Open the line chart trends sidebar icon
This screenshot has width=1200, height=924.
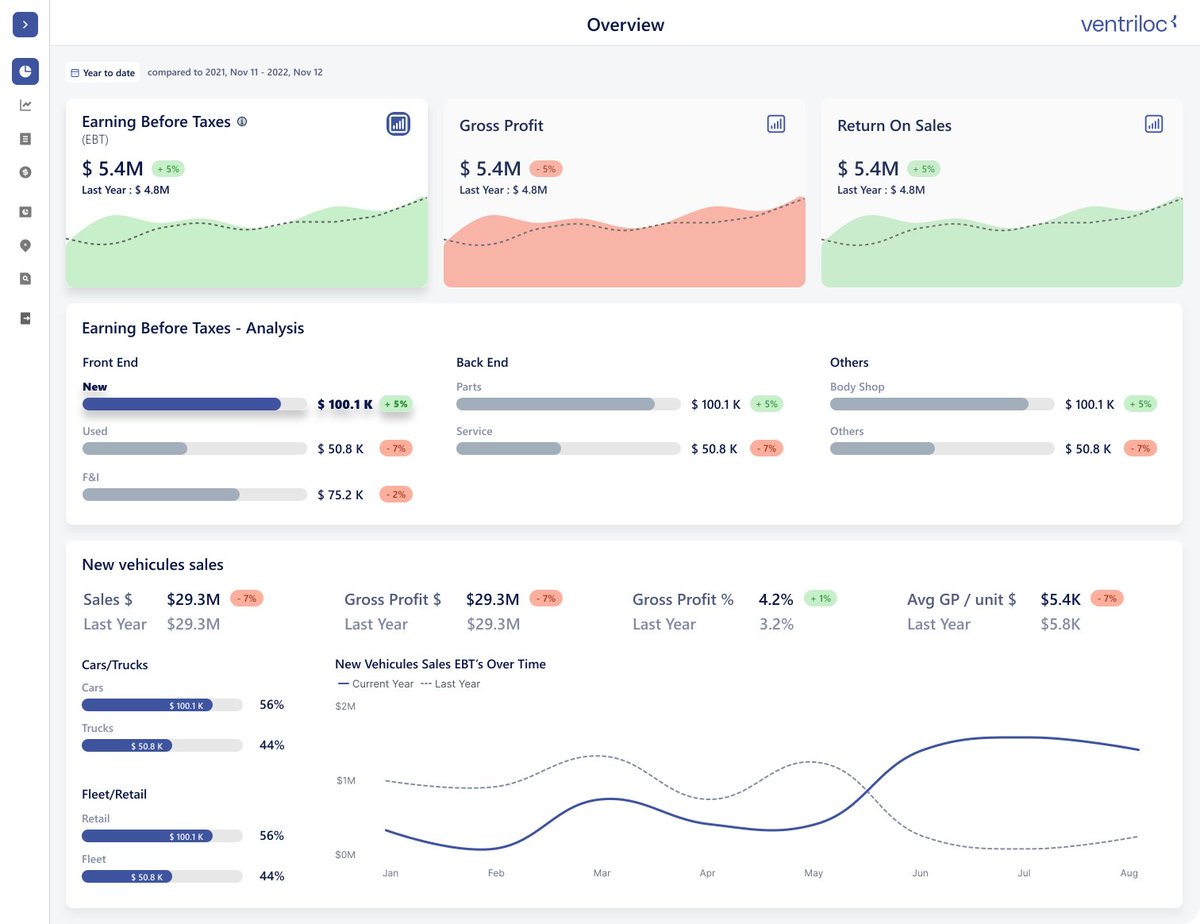pyautogui.click(x=25, y=105)
